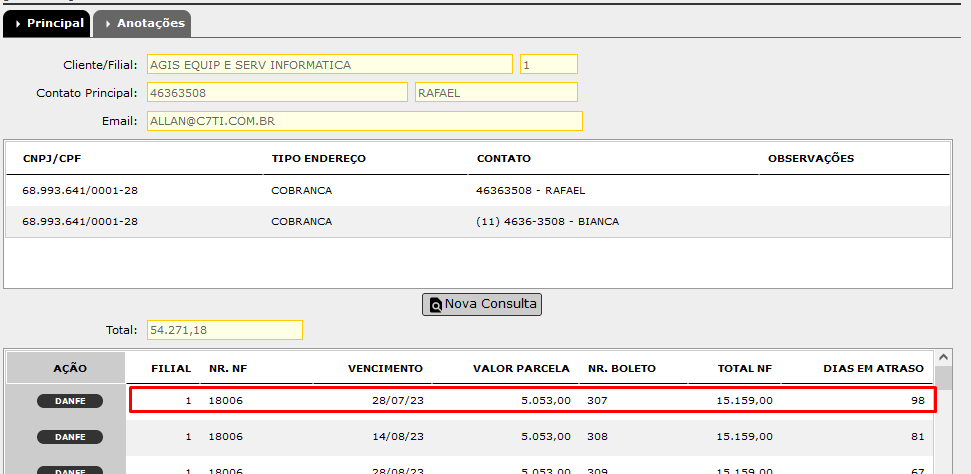Click the DIAS EM ATRASO column header

pos(873,369)
